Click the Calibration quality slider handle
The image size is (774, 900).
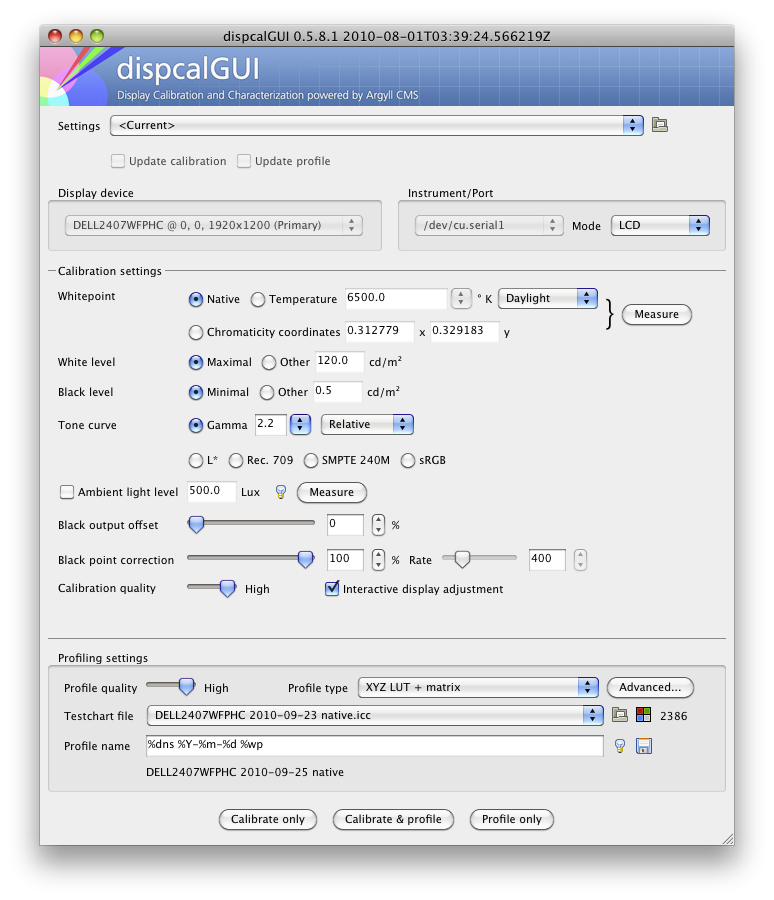pyautogui.click(x=228, y=588)
